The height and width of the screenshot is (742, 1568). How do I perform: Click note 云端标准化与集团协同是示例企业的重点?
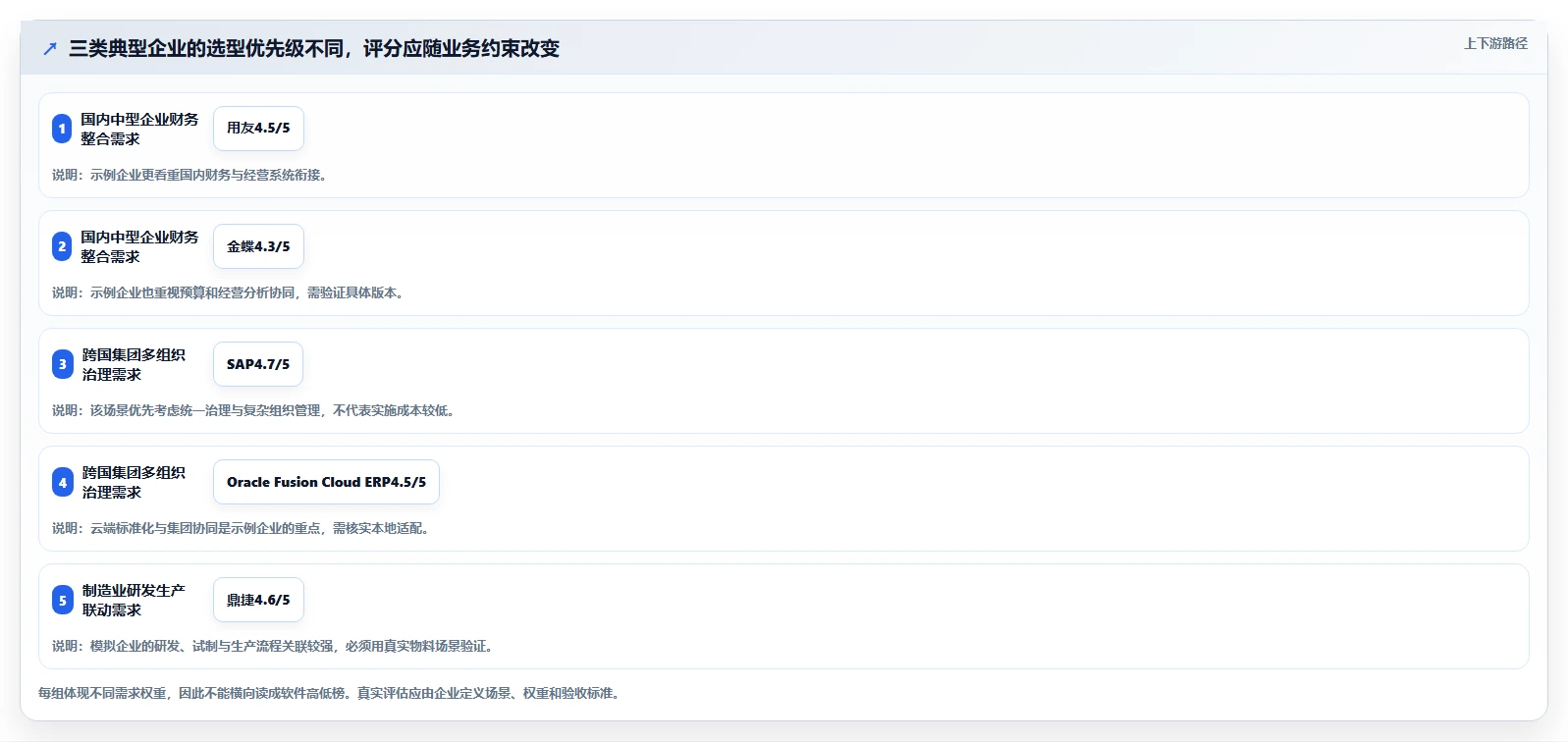[x=241, y=528]
